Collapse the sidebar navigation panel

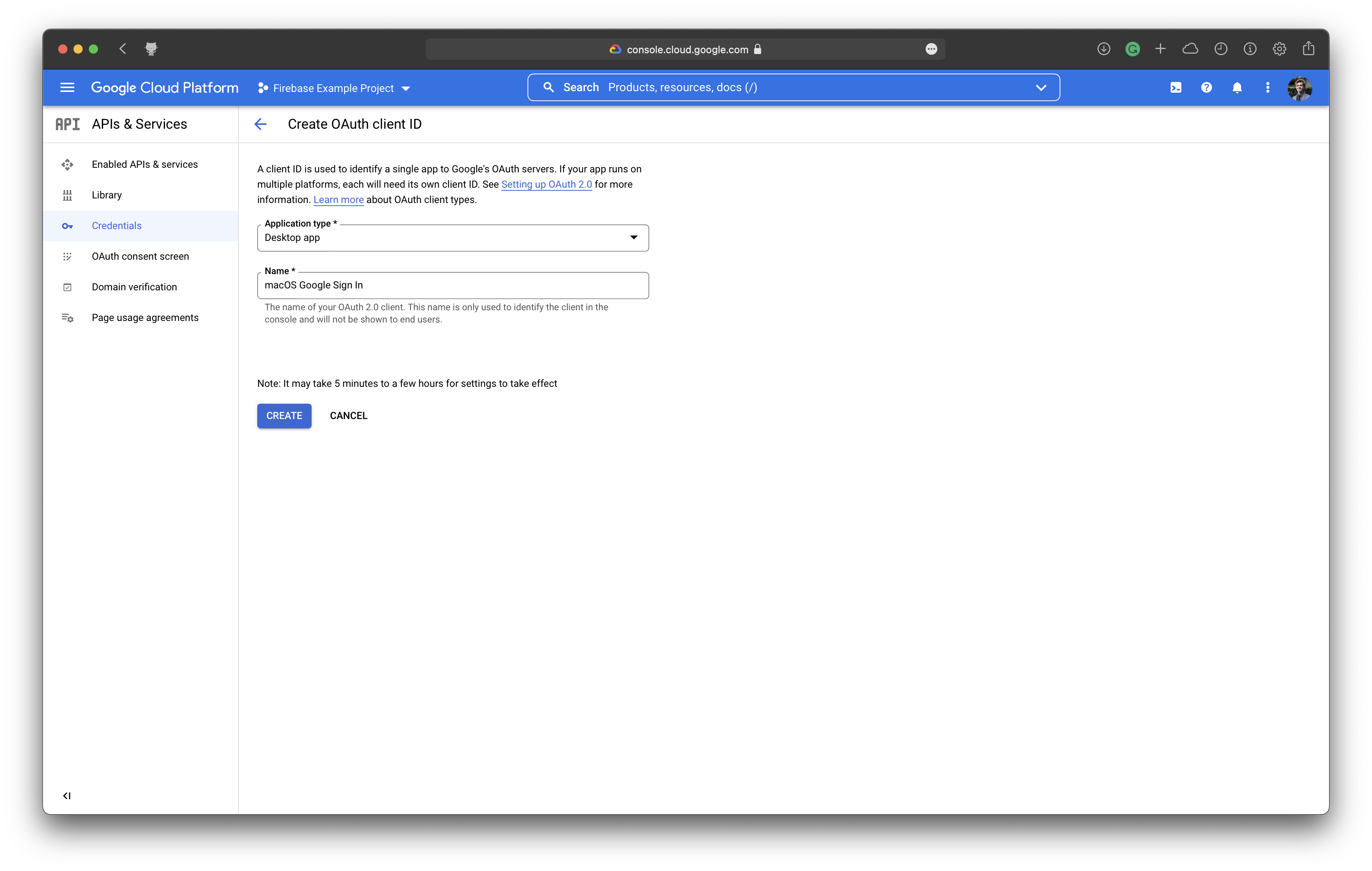click(67, 796)
